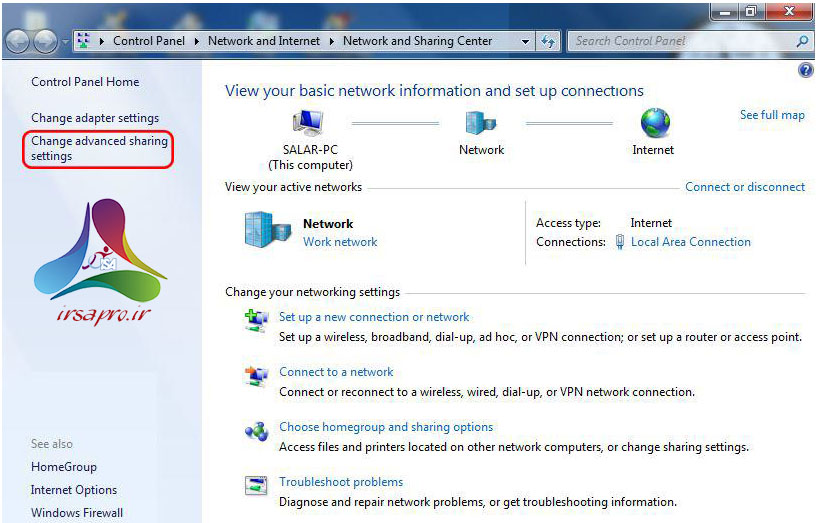
Task: Click the Local Area Connection plug icon
Action: [620, 242]
